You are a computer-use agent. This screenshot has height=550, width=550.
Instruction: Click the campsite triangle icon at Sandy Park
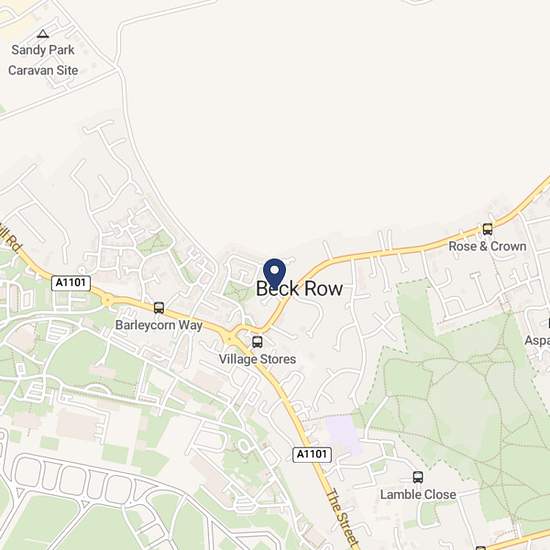coord(43,34)
